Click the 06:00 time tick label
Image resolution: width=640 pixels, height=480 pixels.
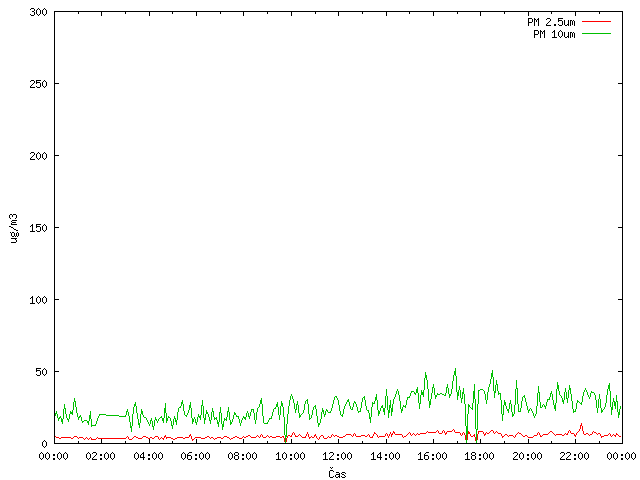click(196, 456)
